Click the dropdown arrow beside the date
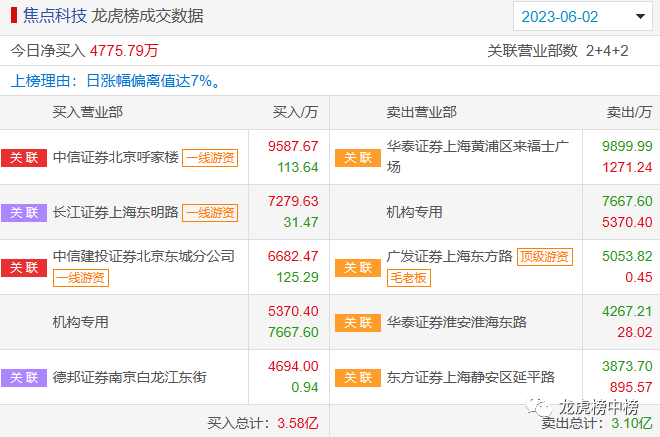The width and height of the screenshot is (660, 437). 640,16
